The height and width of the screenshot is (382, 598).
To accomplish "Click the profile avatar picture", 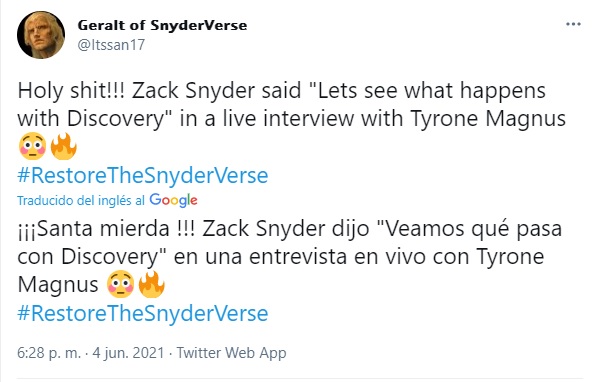I will coord(41,35).
